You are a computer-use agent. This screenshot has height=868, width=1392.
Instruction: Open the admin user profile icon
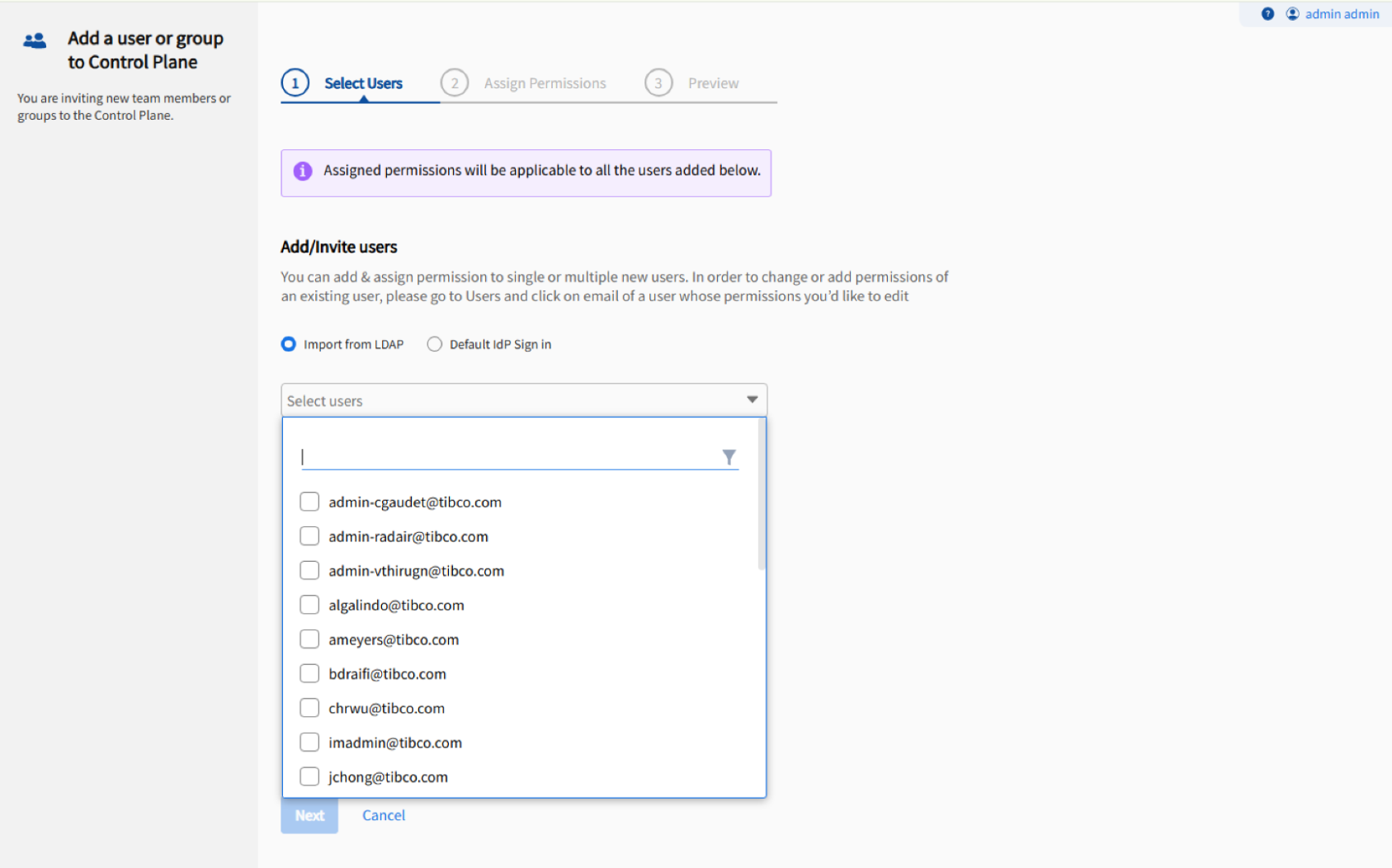(x=1292, y=14)
